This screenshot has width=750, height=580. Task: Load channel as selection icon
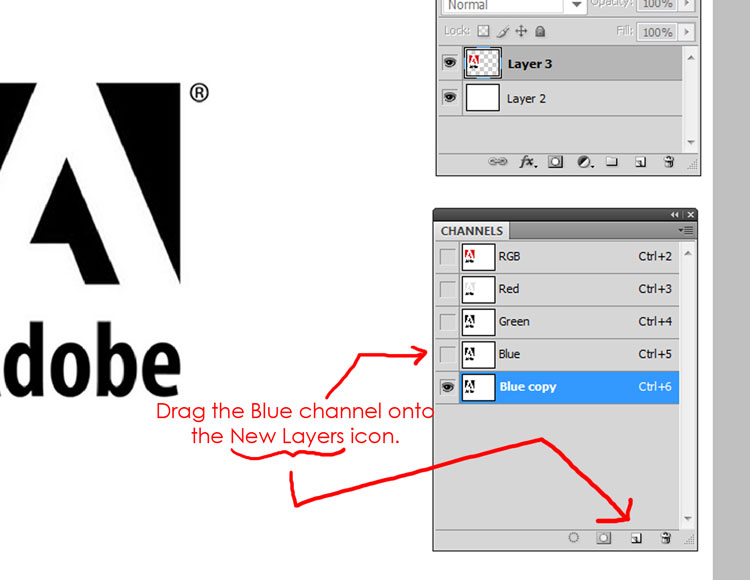(574, 537)
